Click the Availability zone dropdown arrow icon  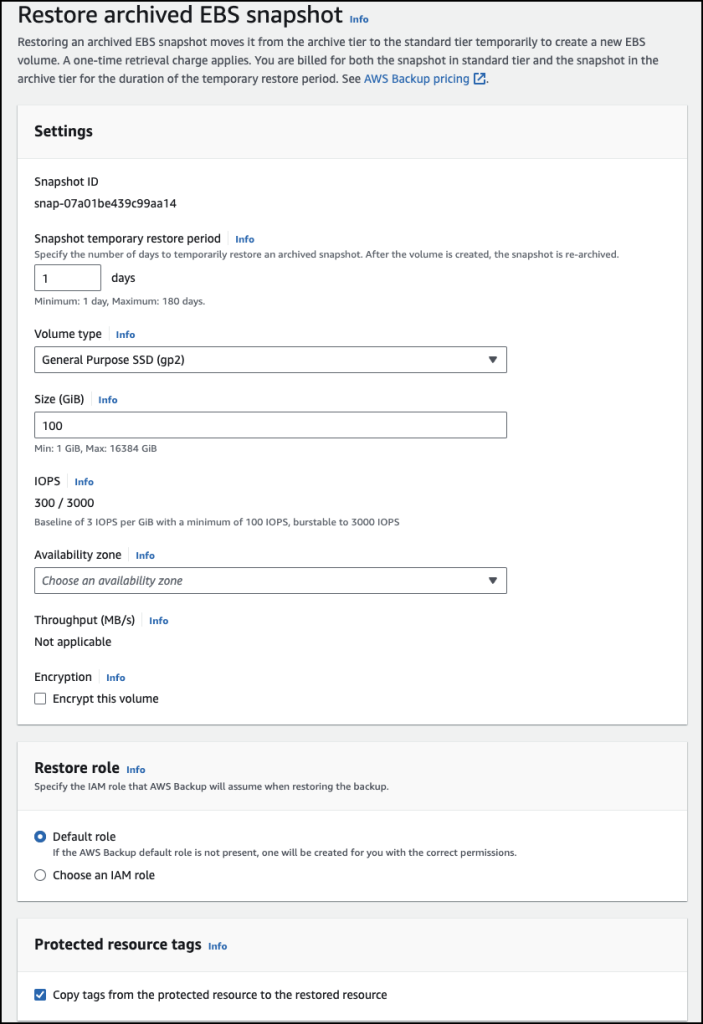pos(493,580)
